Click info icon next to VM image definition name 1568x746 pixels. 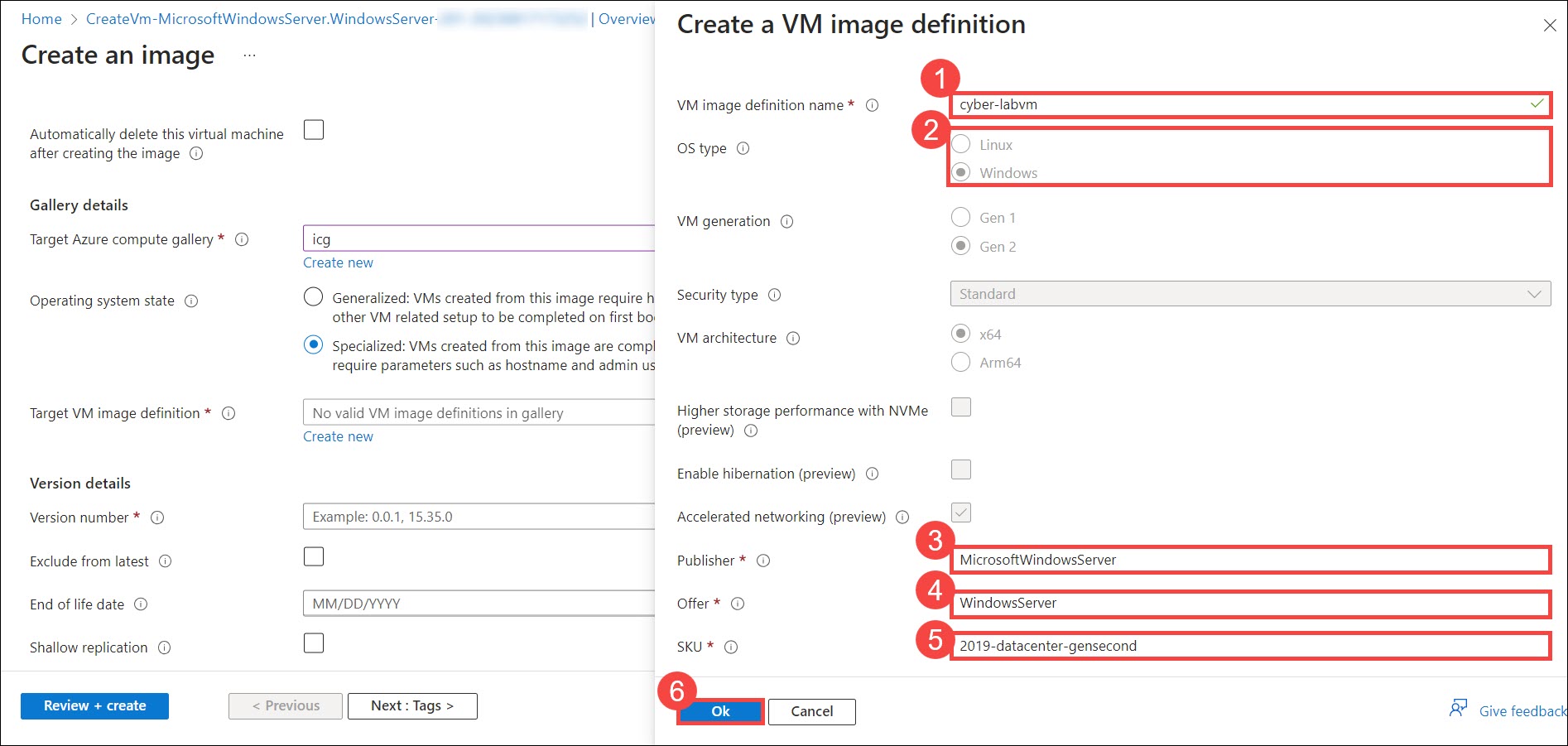click(872, 105)
